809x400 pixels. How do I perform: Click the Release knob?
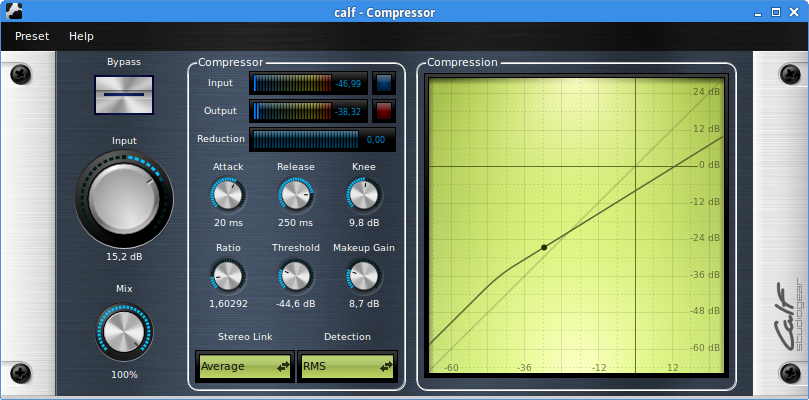[x=296, y=196]
